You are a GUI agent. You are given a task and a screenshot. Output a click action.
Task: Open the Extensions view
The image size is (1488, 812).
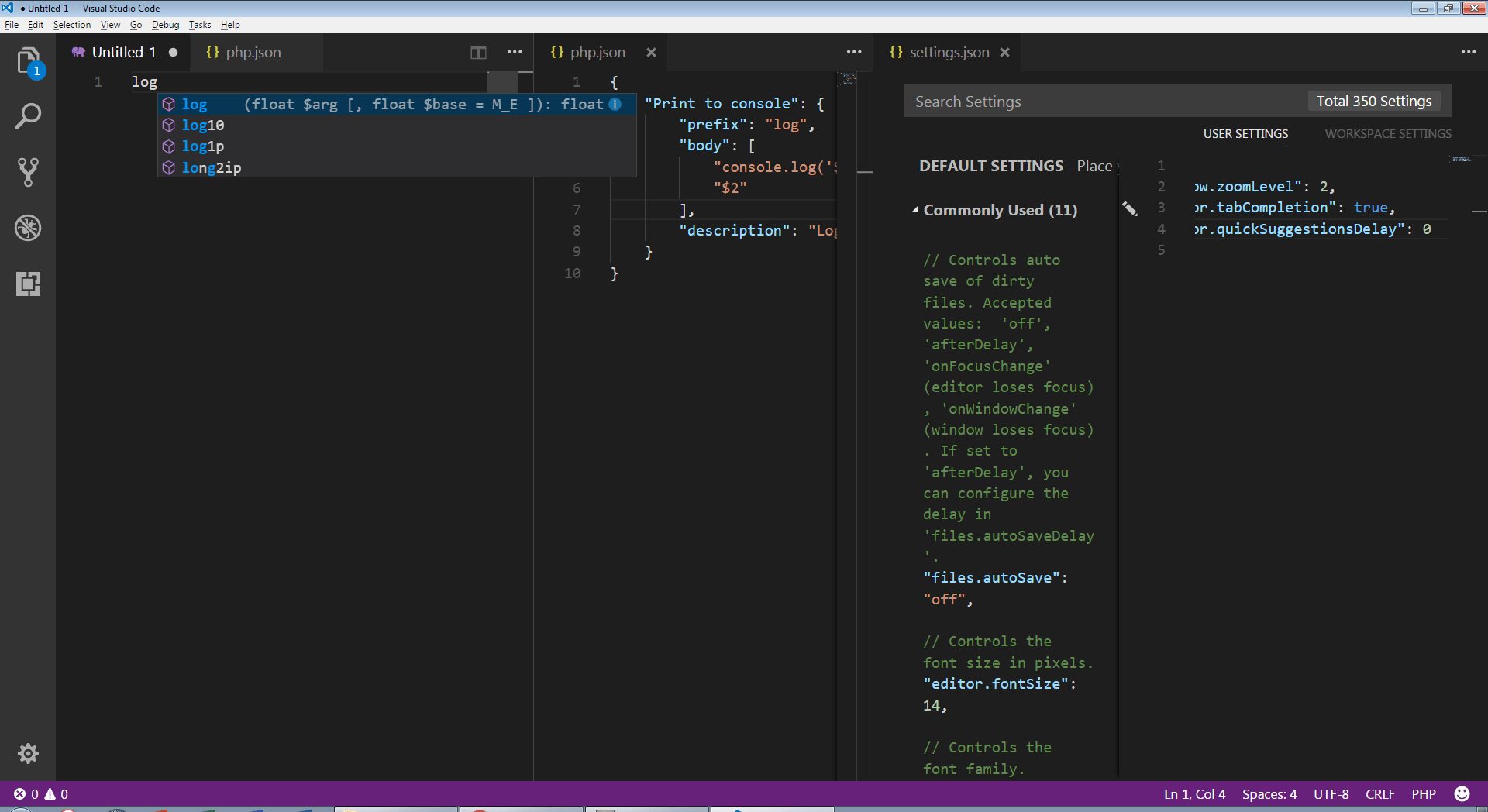click(x=28, y=284)
